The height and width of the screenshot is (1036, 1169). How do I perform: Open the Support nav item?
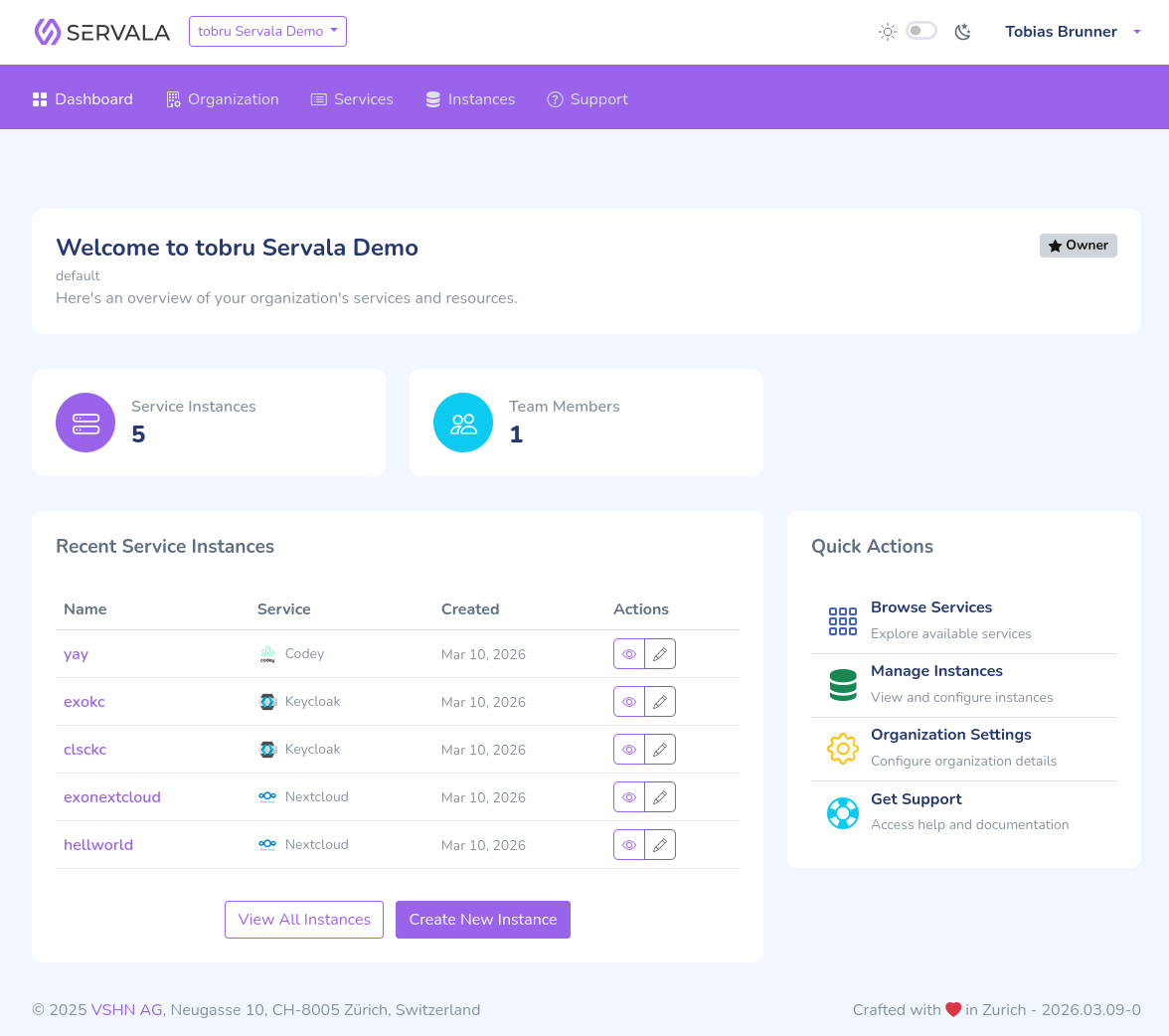[587, 99]
